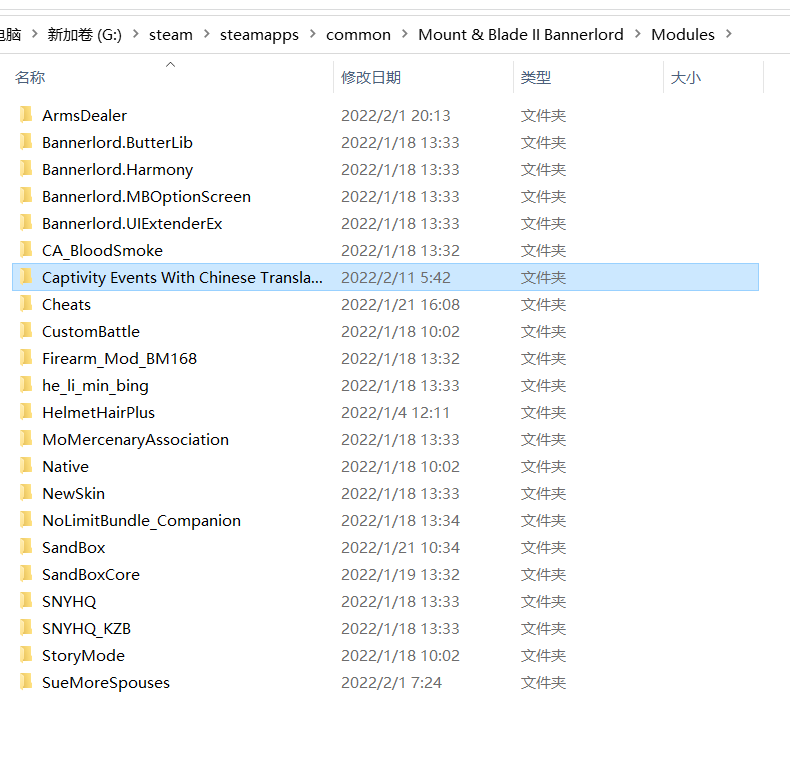Click the SueMoreSpouses folder icon
790x765 pixels.
point(26,682)
